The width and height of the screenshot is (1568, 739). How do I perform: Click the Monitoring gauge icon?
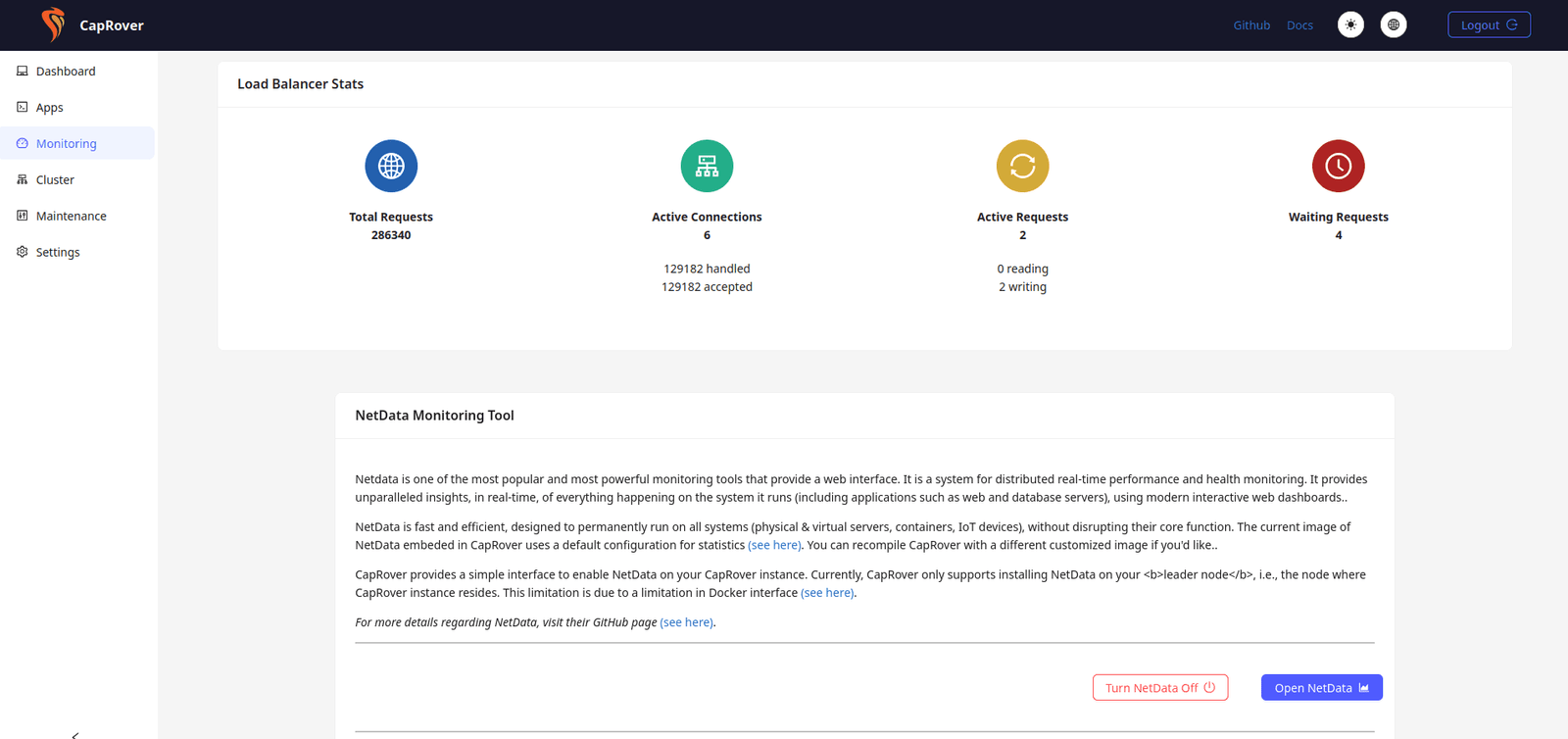tap(23, 143)
